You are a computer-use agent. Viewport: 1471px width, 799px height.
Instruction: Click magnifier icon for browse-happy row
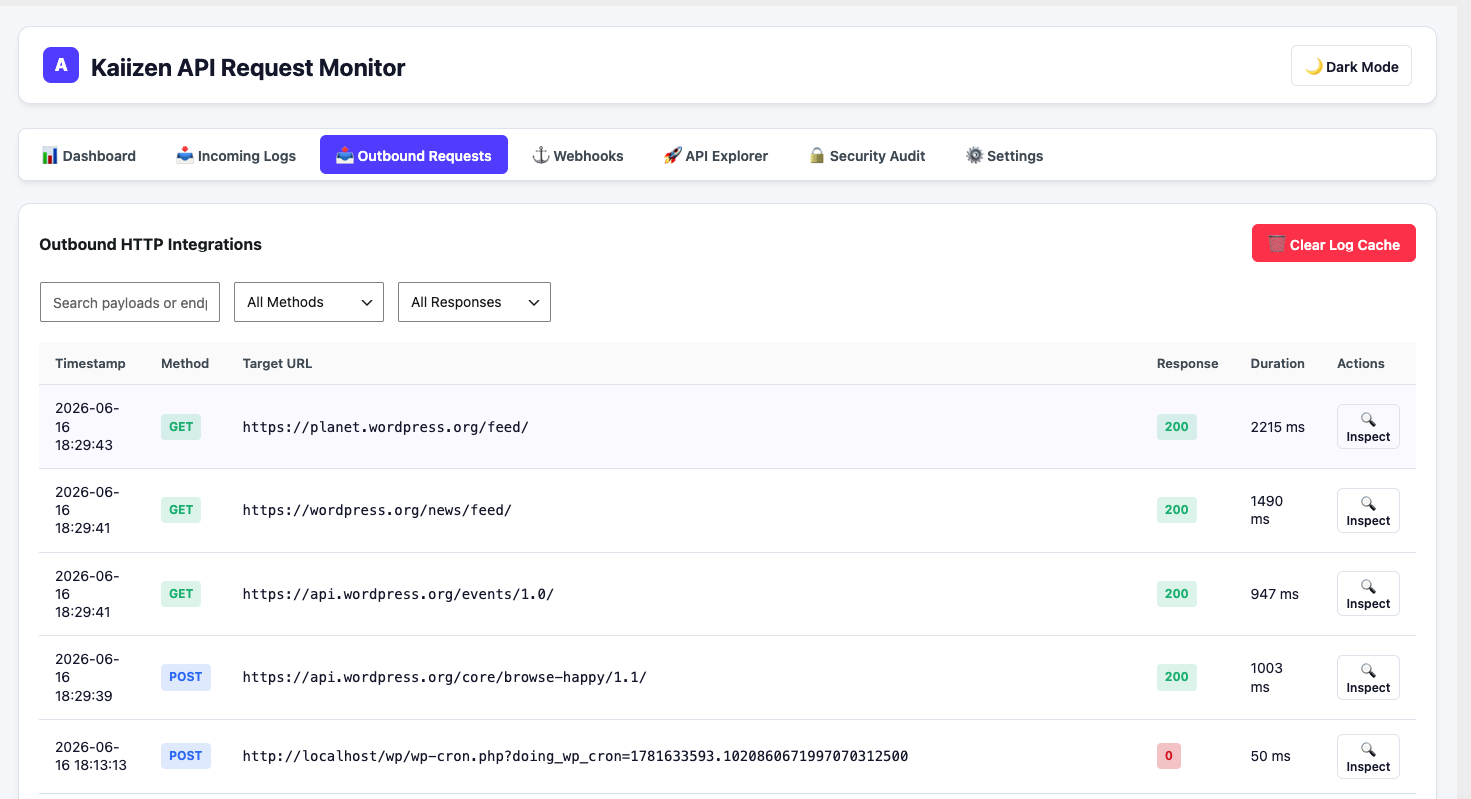click(1368, 670)
